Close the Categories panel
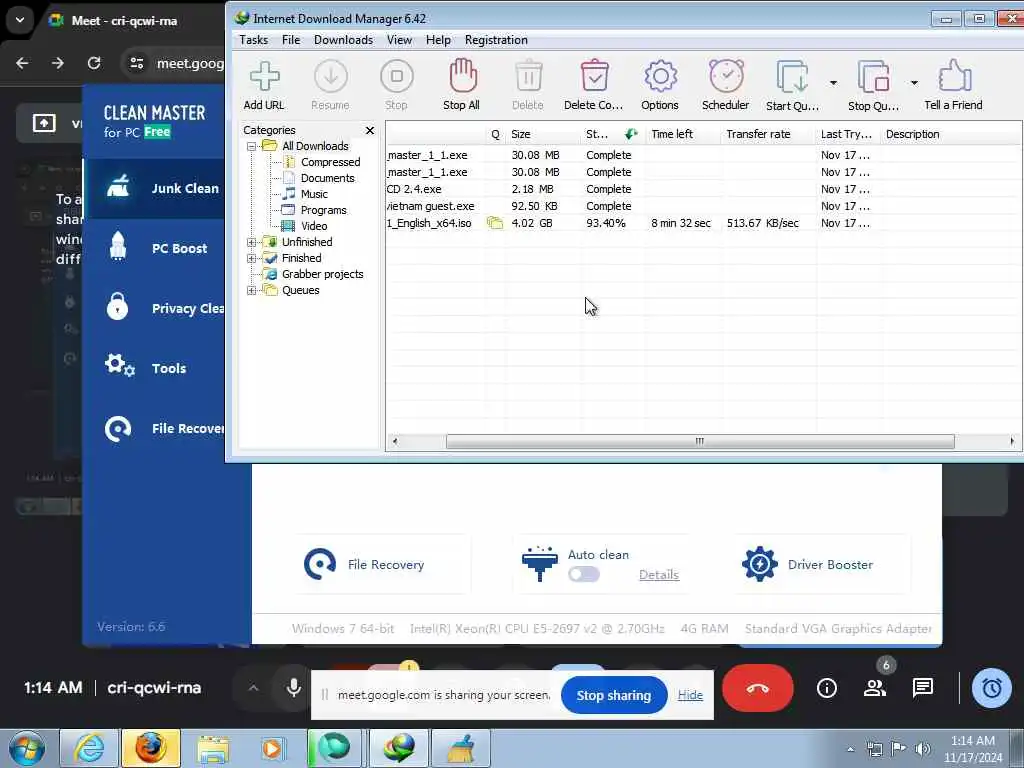 (370, 131)
